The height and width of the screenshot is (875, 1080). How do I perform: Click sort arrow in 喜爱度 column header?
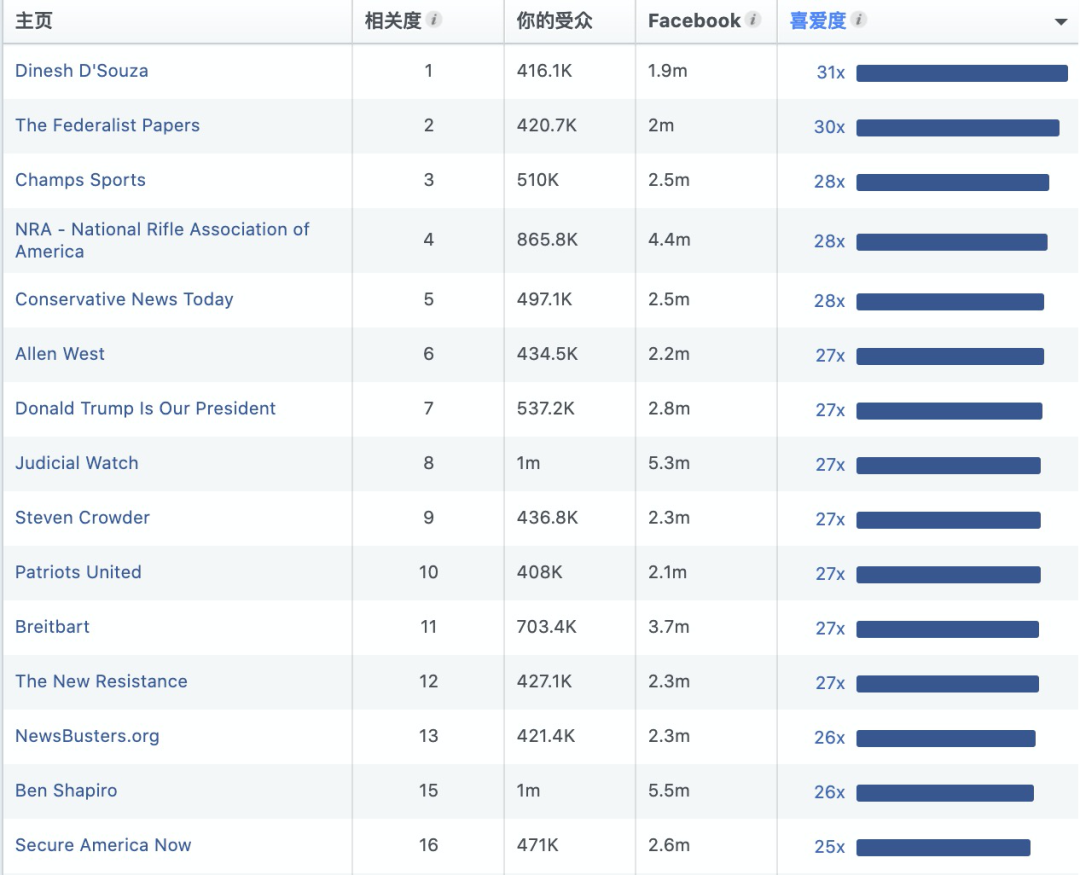[x=1061, y=22]
